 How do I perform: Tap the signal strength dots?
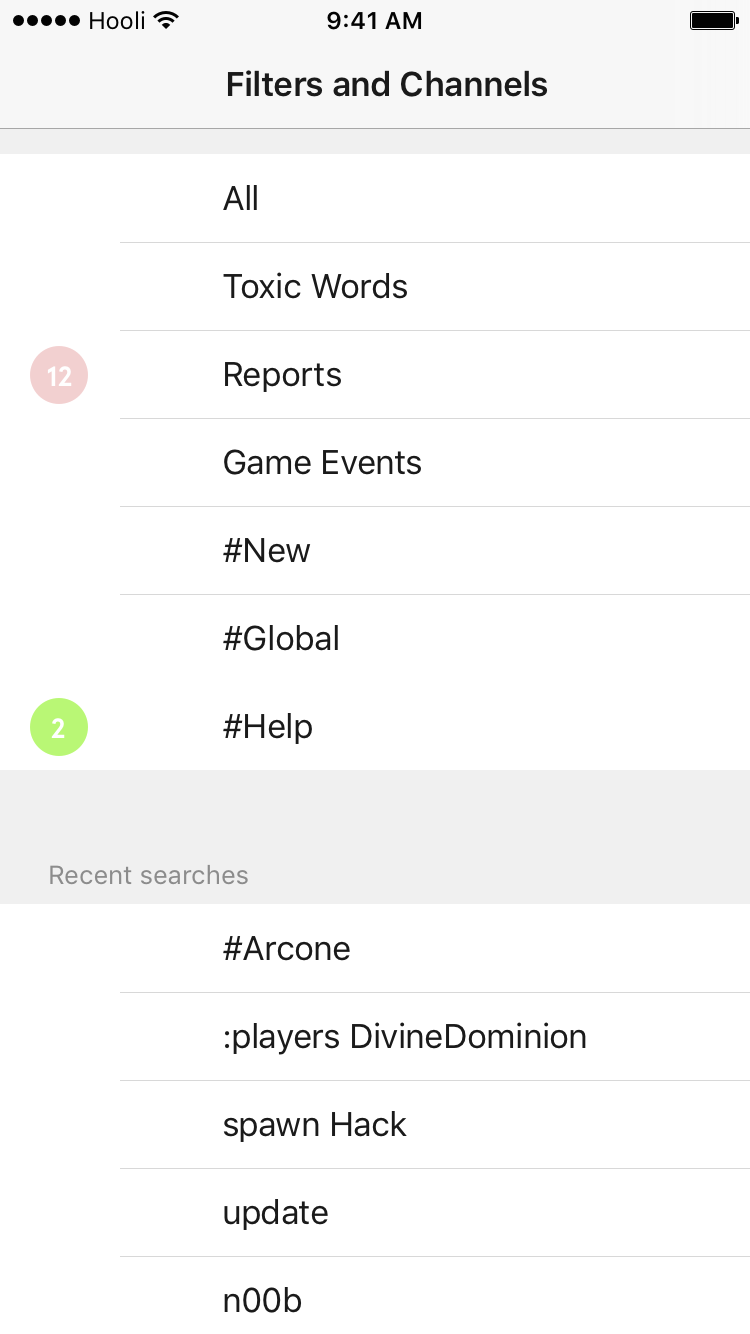[x=47, y=20]
